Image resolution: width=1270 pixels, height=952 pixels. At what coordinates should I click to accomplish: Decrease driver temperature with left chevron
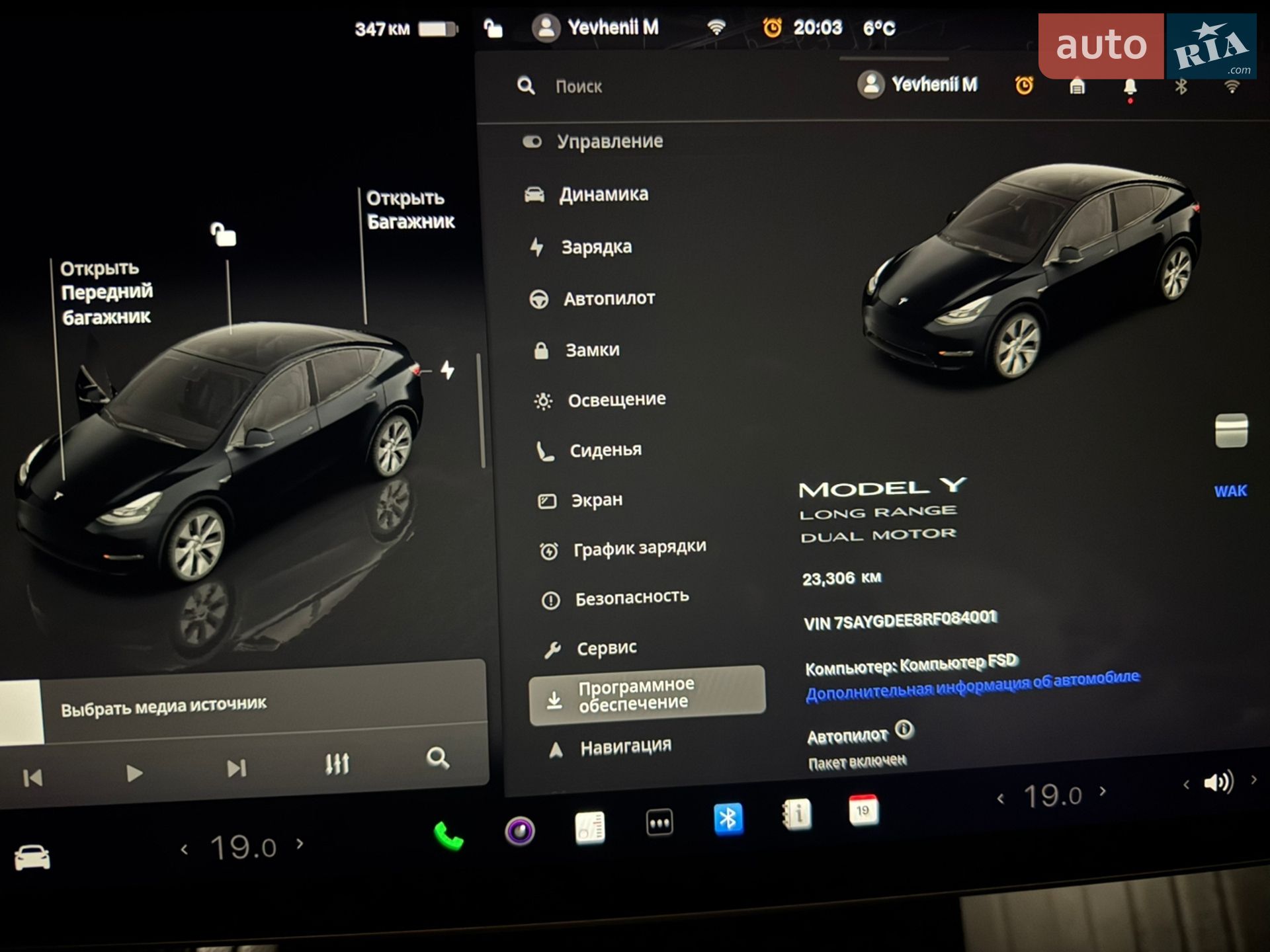[x=185, y=850]
